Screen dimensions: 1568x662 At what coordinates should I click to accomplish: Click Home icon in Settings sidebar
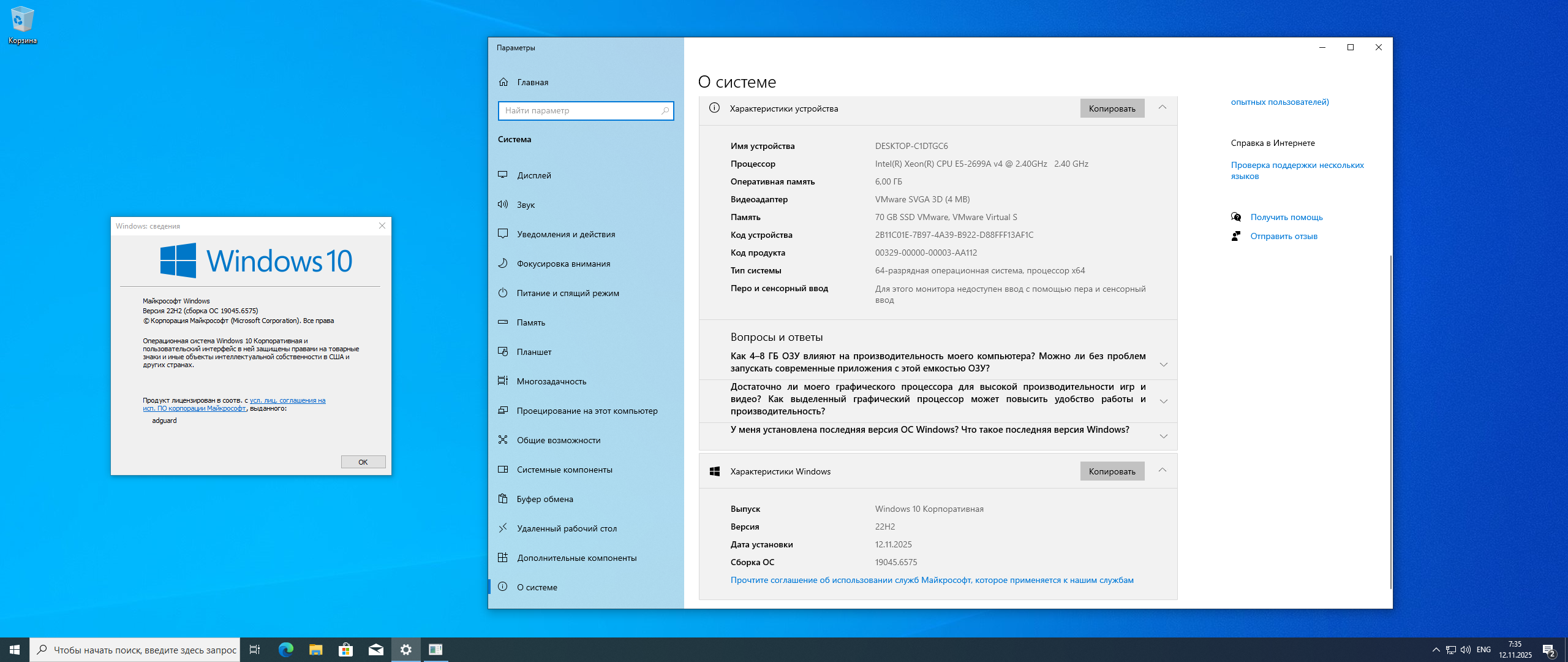tap(503, 82)
